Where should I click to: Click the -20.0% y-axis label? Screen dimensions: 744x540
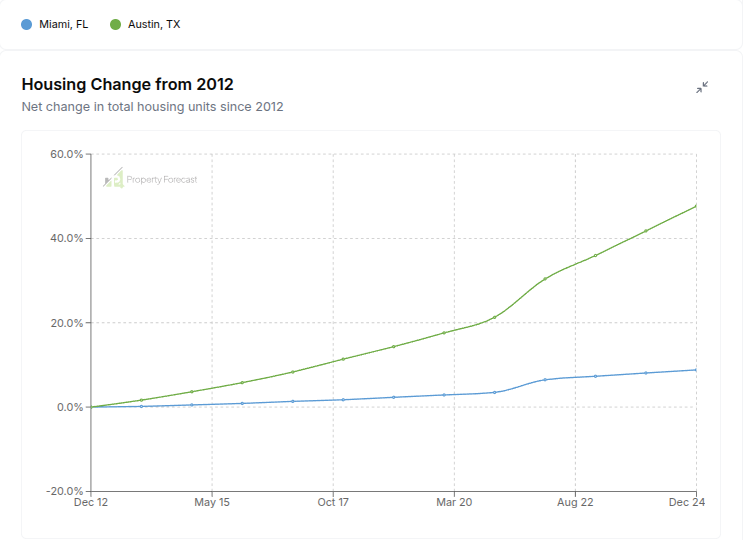point(65,491)
